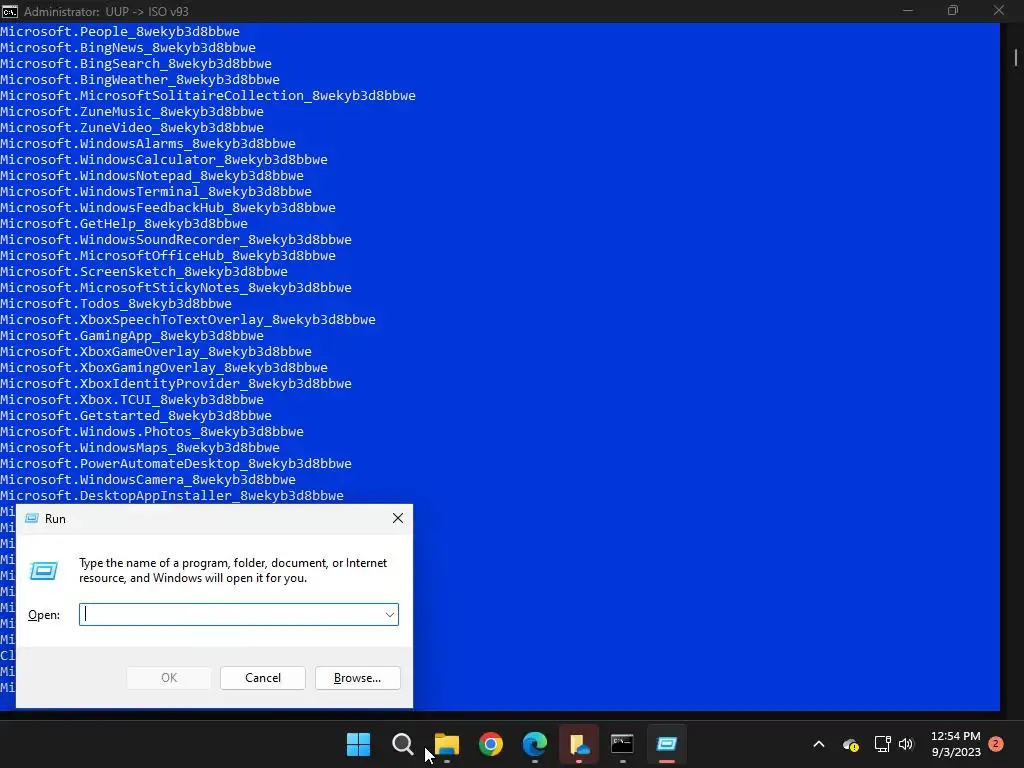1024x768 pixels.
Task: Open the folder-with-cloud taskbar app
Action: [x=579, y=744]
